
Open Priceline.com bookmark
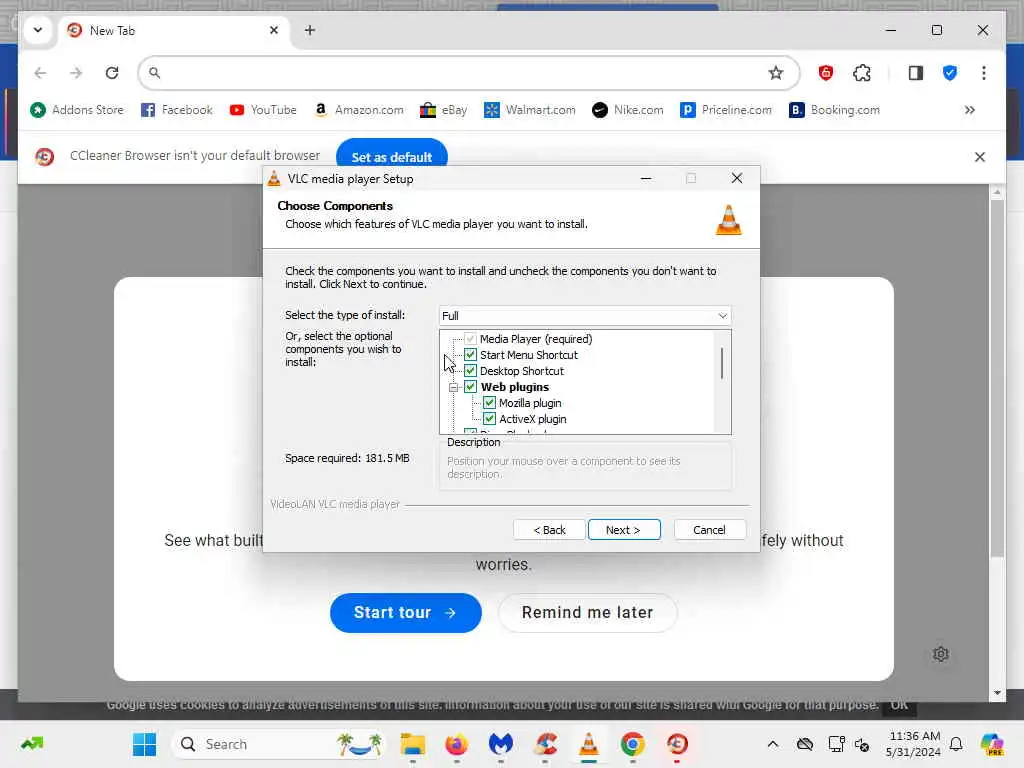(726, 110)
